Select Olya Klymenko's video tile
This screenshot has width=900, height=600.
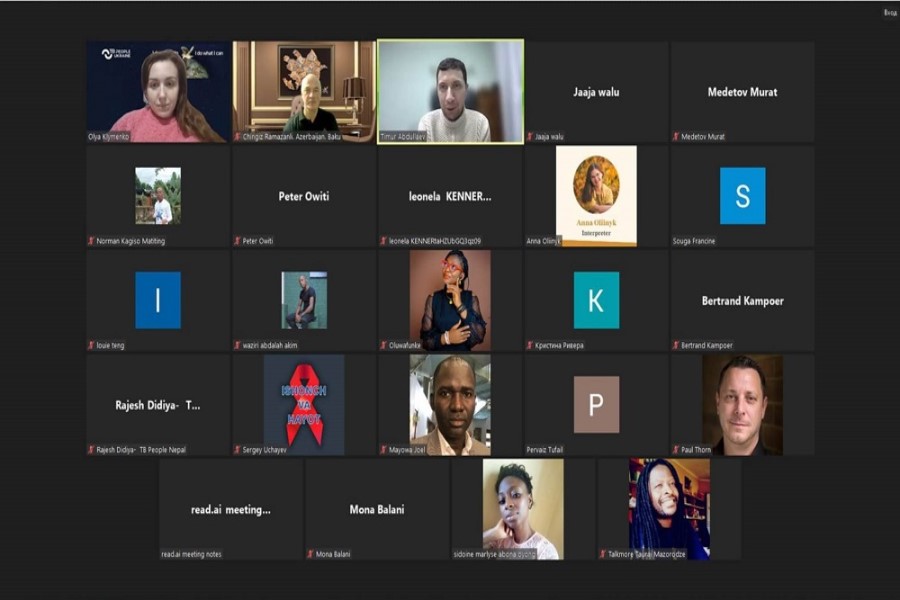158,91
